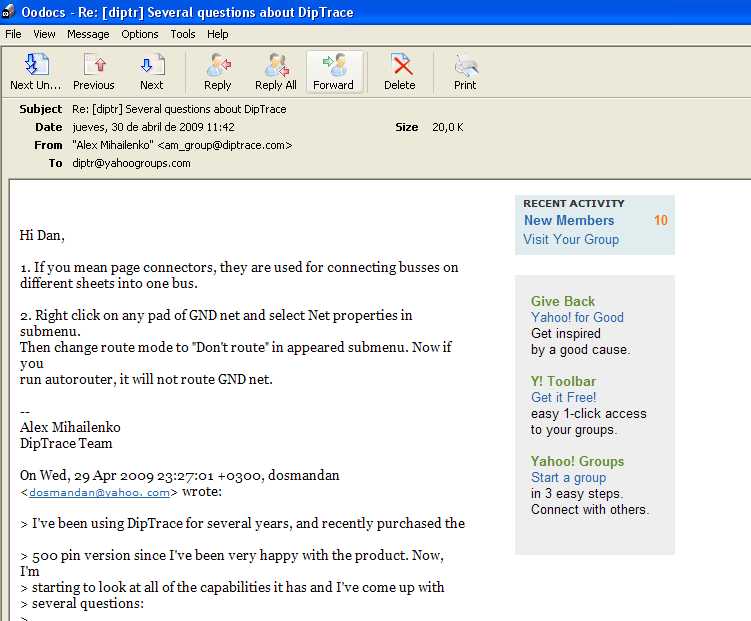Open the Previous message icon
Viewport: 751px width, 621px height.
pos(94,72)
